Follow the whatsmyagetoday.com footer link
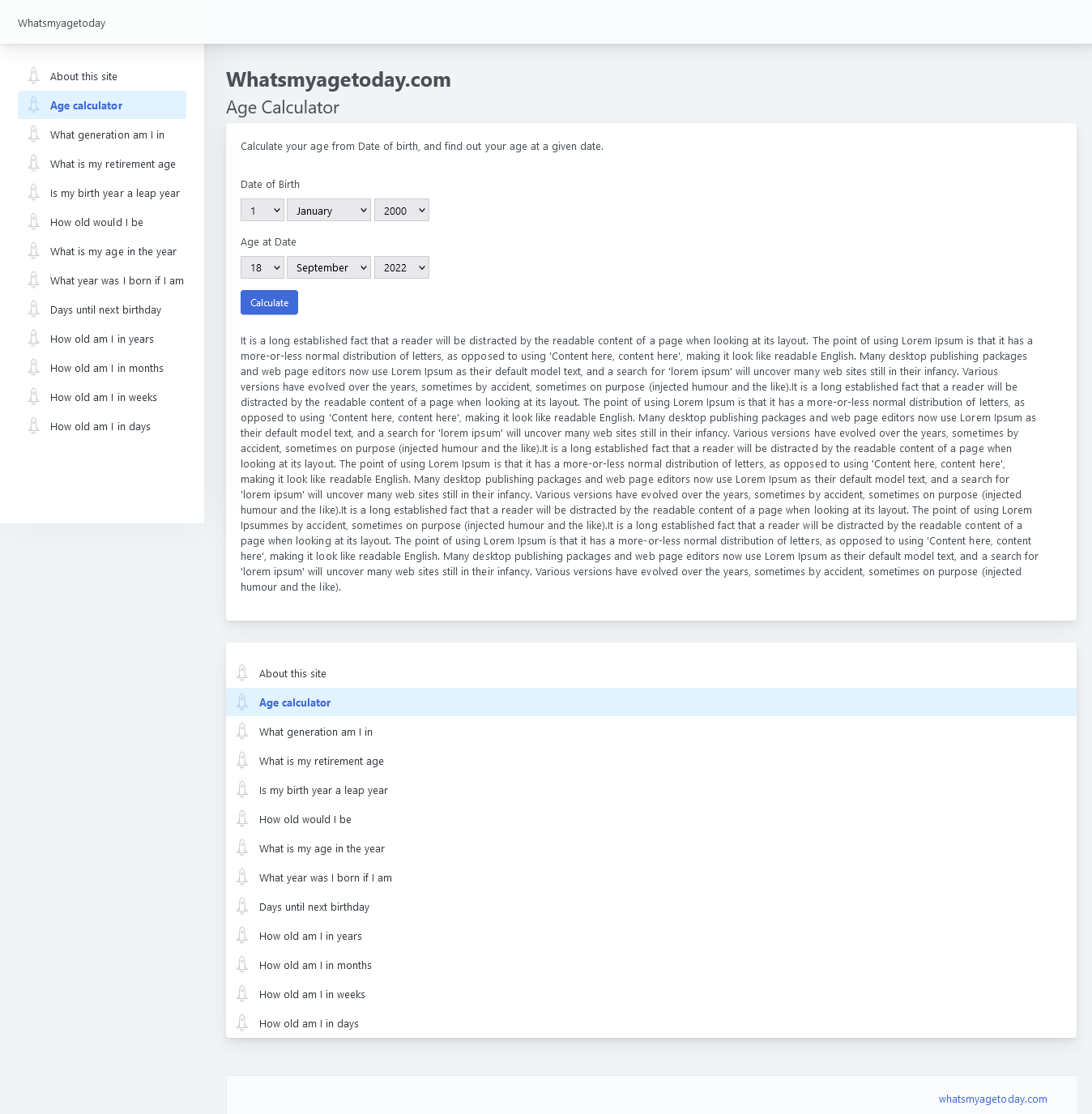The image size is (1092, 1114). [x=992, y=1099]
